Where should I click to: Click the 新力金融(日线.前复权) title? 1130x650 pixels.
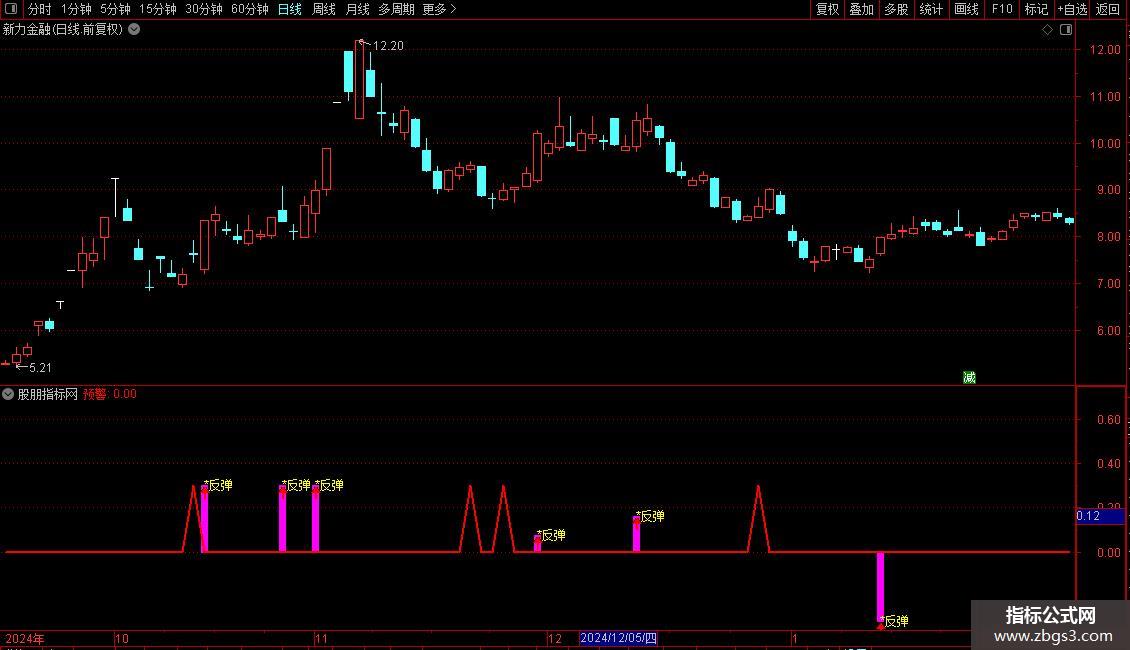coord(63,30)
